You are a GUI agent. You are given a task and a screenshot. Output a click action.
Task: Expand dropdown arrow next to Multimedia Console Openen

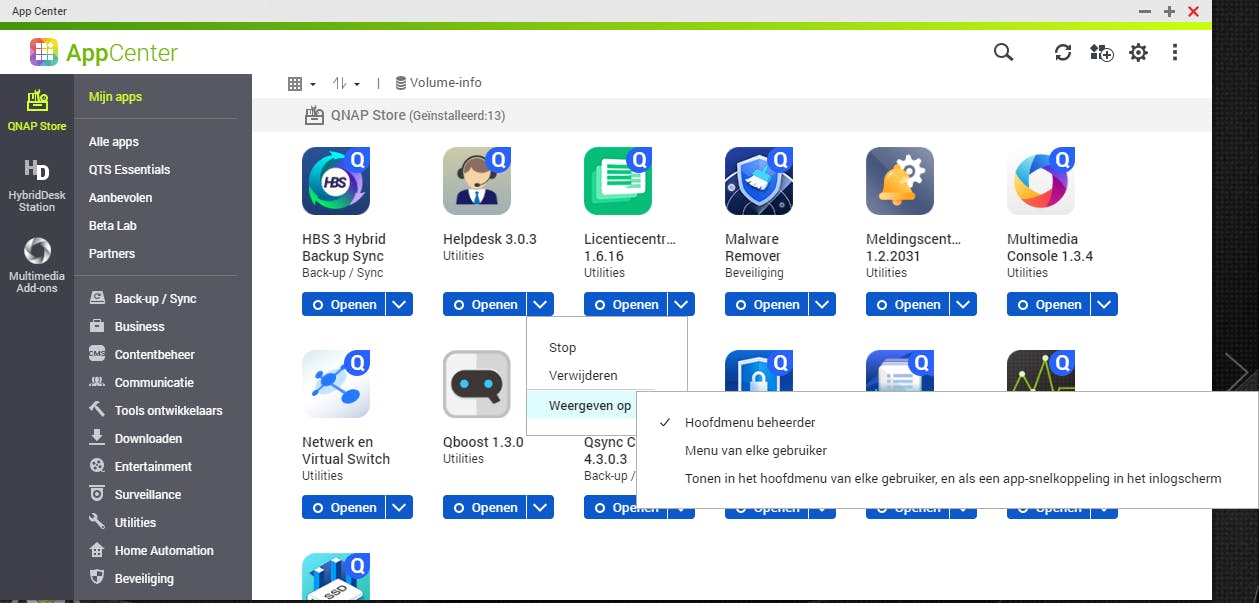1104,304
